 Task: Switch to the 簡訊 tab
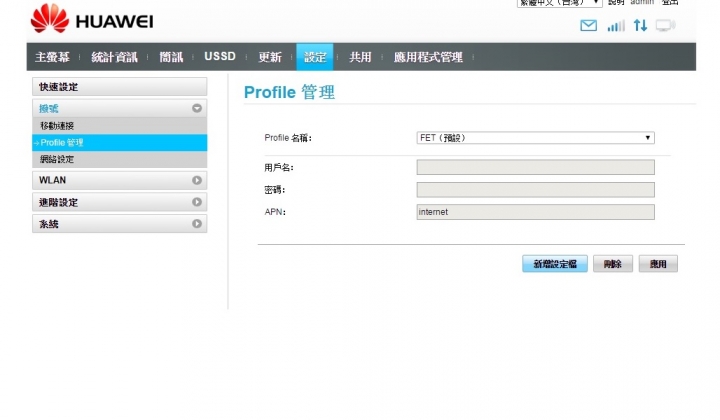[171, 57]
